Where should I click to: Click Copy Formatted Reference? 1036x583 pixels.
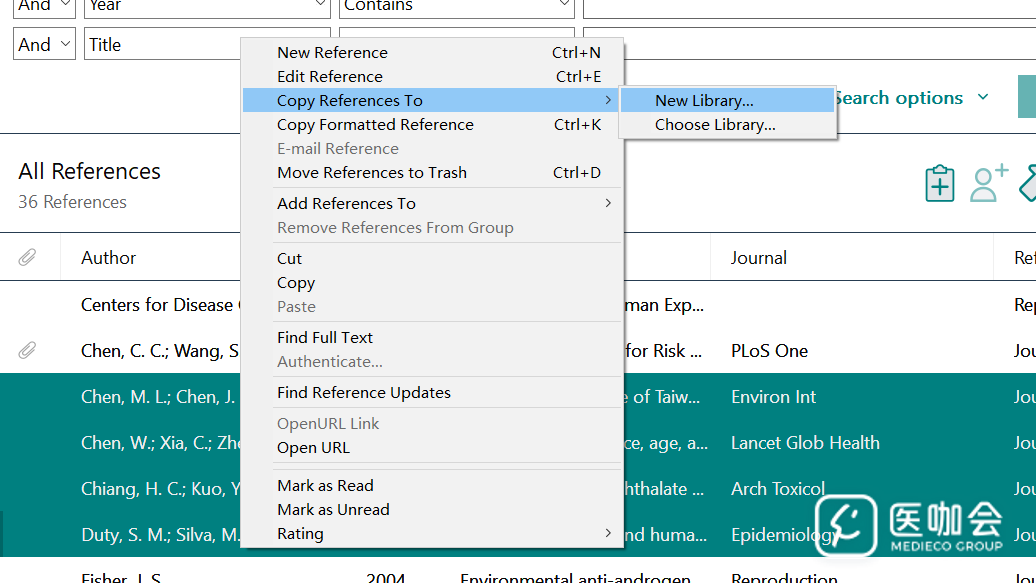375,125
